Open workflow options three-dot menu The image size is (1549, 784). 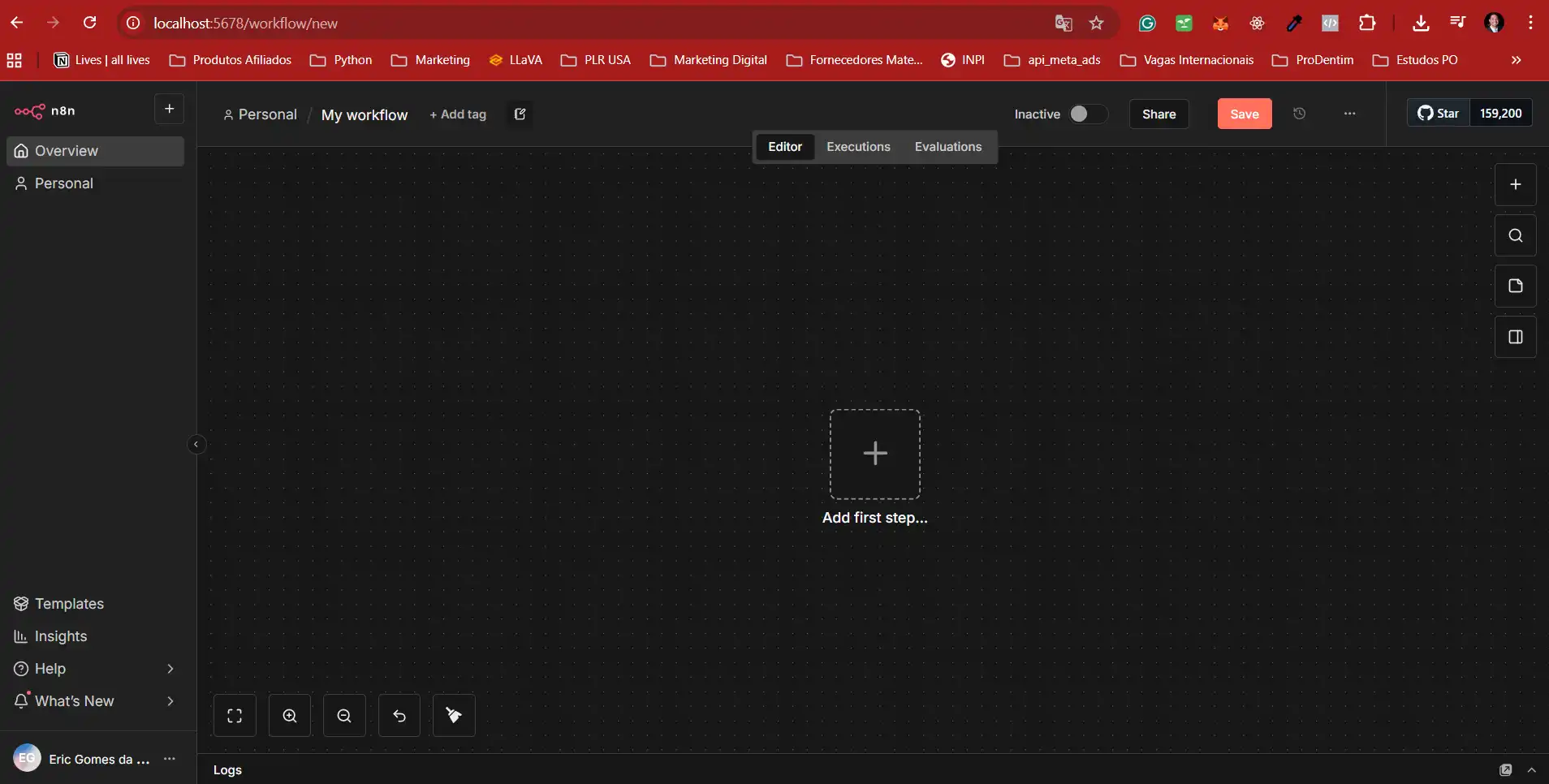pyautogui.click(x=1349, y=114)
